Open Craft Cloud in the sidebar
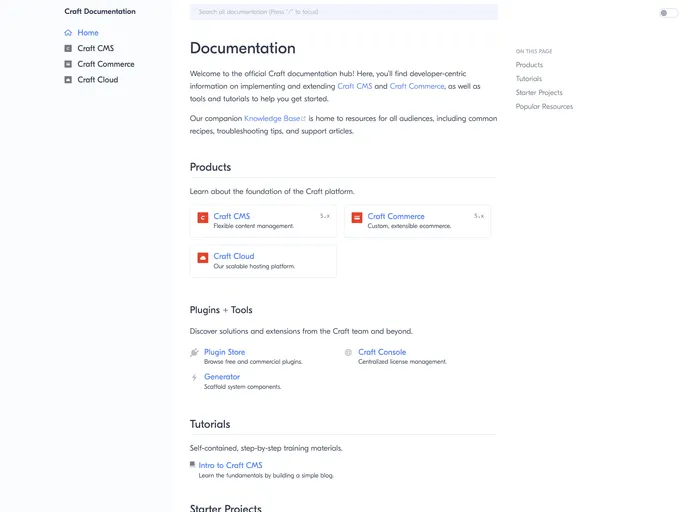This screenshot has width=688, height=512. click(x=98, y=79)
